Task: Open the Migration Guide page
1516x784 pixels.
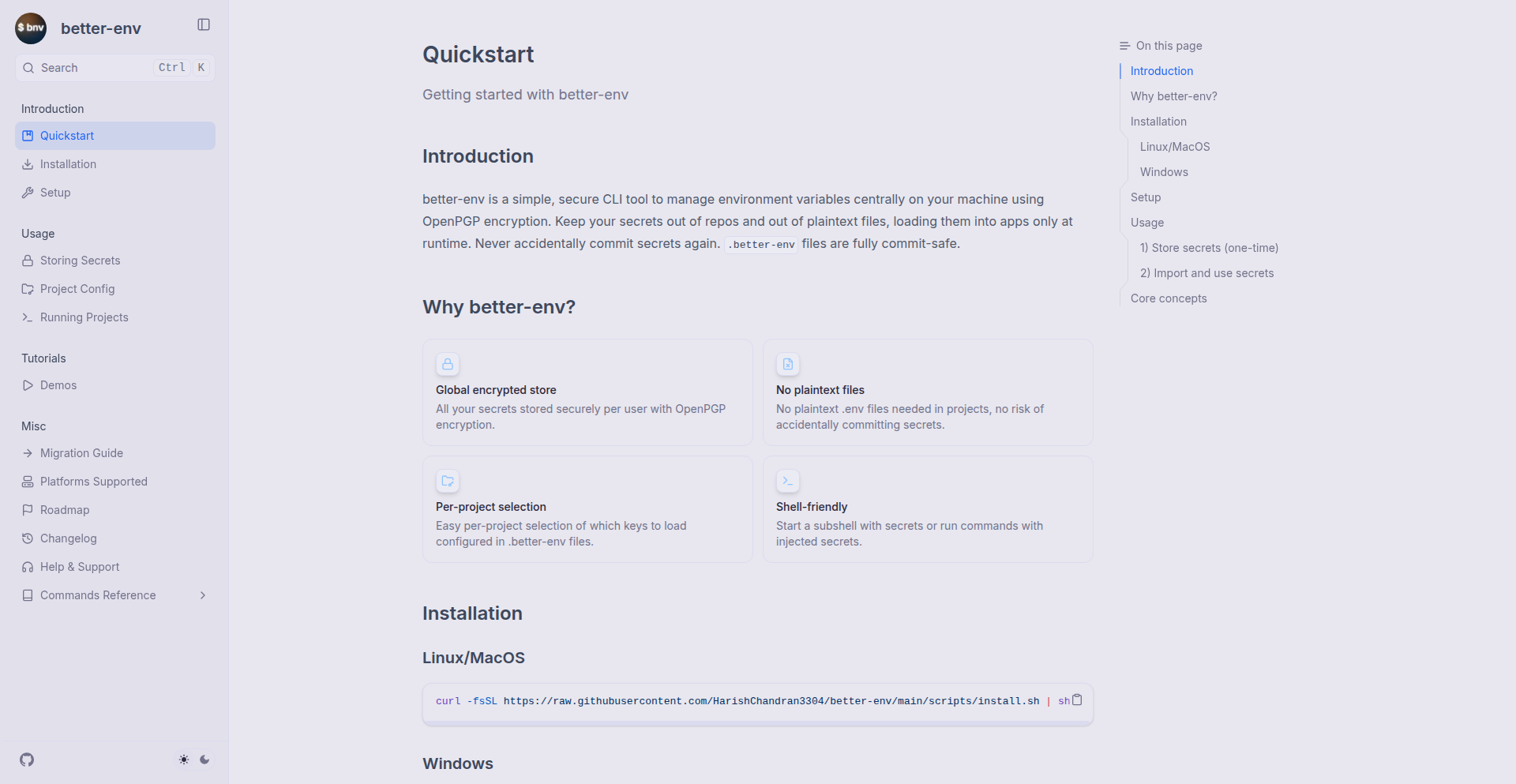Action: tap(81, 453)
